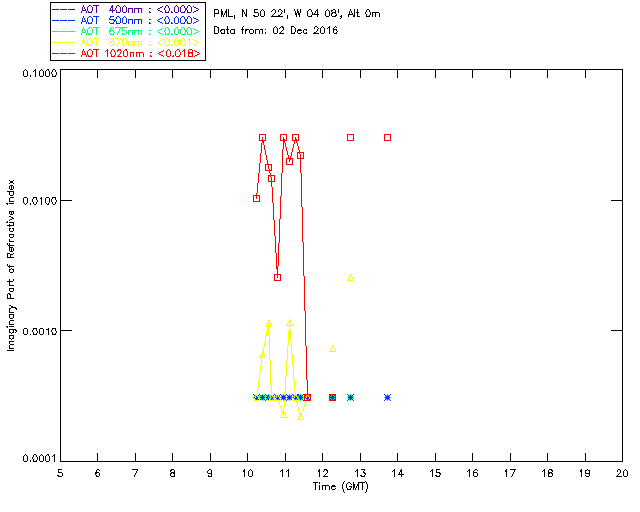Click the yellow dashed line sample for 870nm in legend
The height and width of the screenshot is (512, 640).
tap(64, 42)
